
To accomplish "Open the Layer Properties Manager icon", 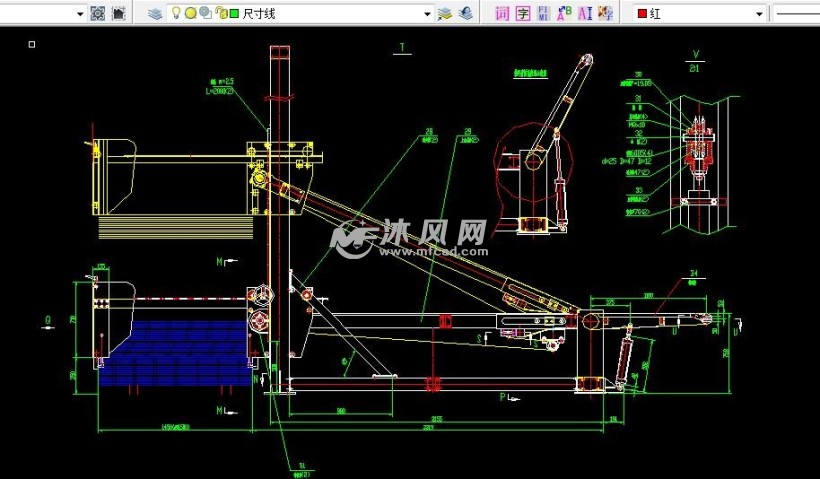I will click(x=155, y=13).
